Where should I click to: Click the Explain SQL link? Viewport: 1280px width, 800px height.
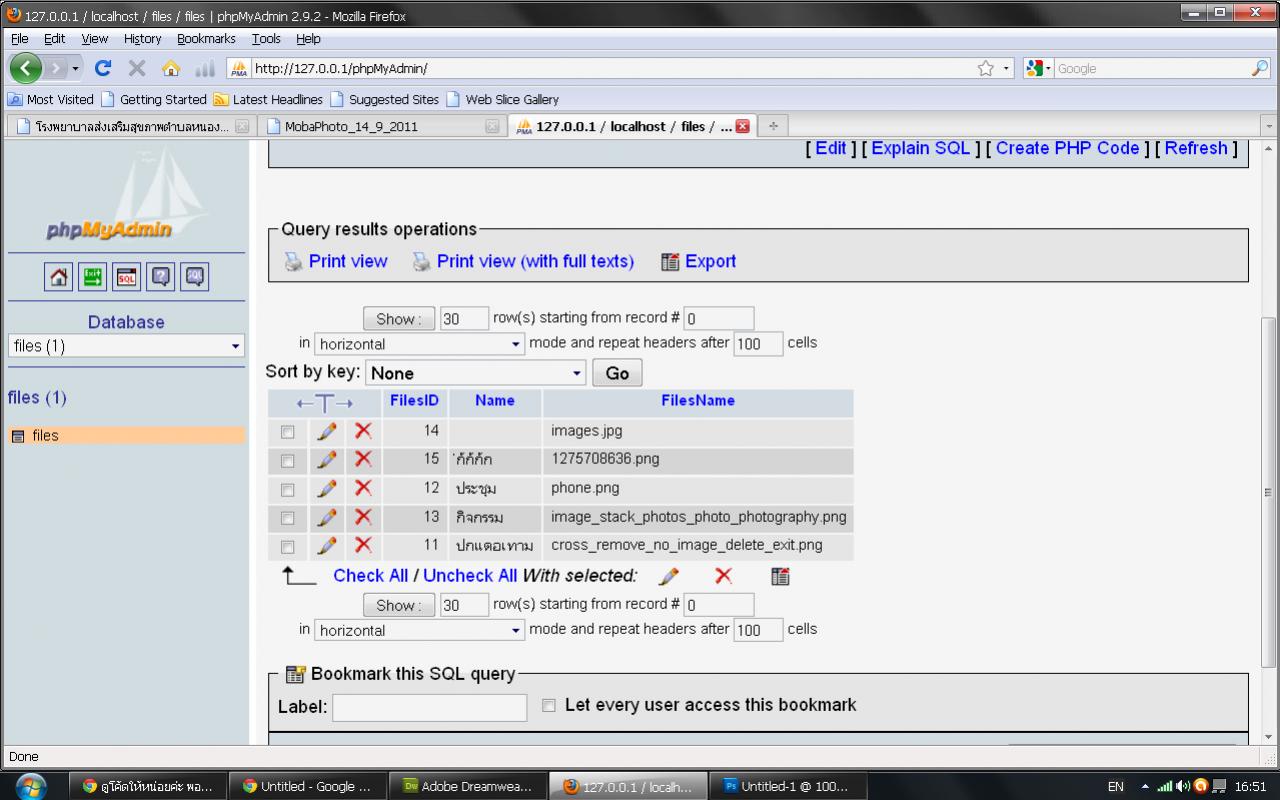click(x=921, y=148)
